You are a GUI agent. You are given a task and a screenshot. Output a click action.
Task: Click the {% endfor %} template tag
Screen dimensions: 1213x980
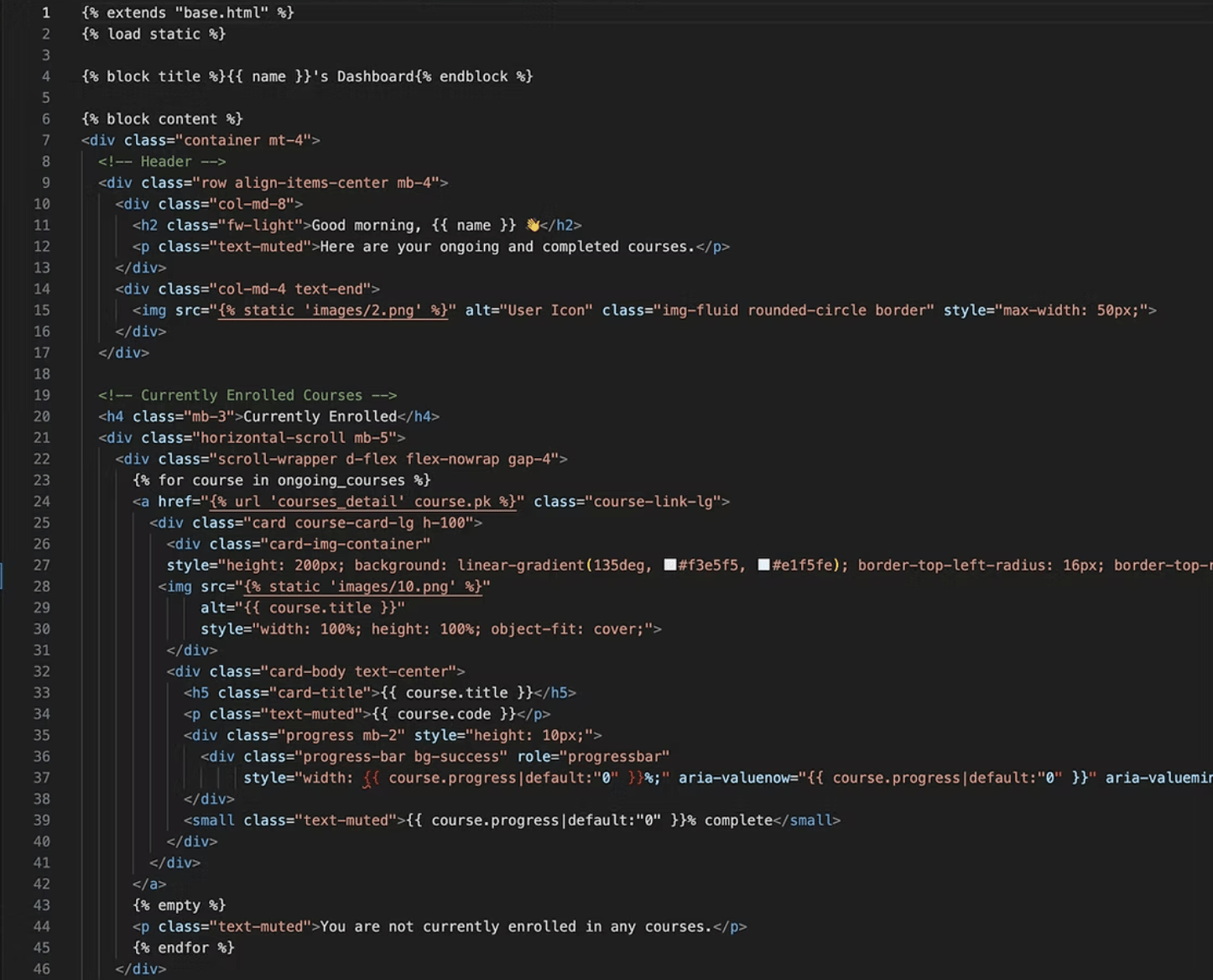[183, 947]
